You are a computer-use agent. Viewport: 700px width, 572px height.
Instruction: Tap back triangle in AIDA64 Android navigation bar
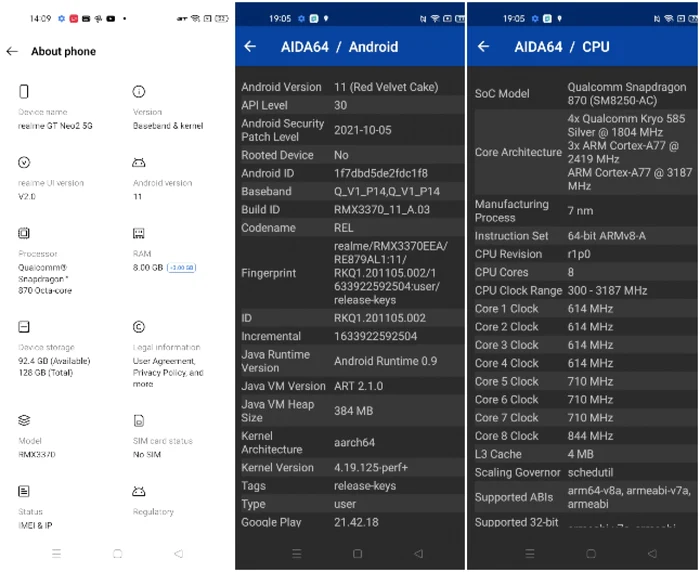coord(419,554)
